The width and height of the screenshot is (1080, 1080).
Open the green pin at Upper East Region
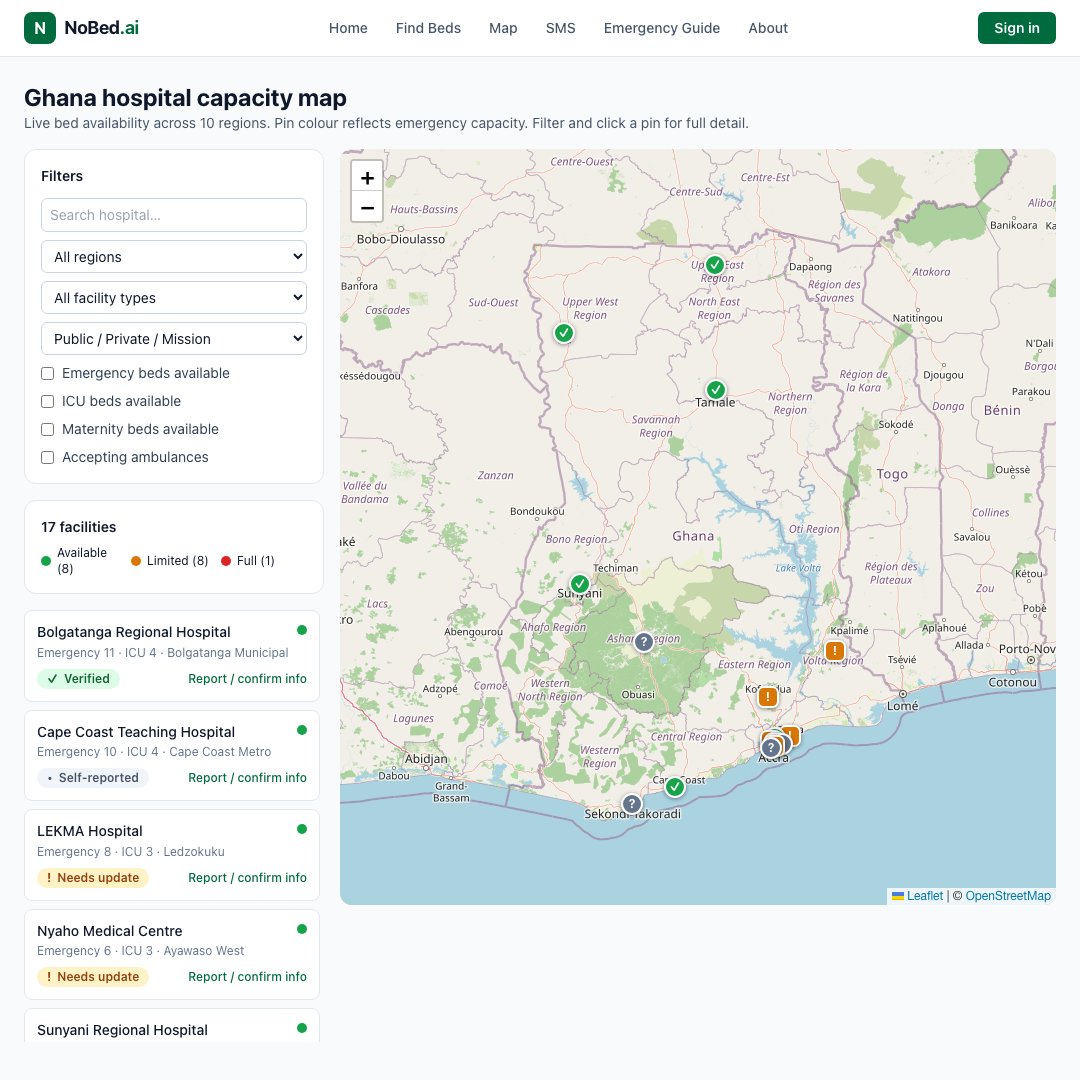pyautogui.click(x=715, y=264)
